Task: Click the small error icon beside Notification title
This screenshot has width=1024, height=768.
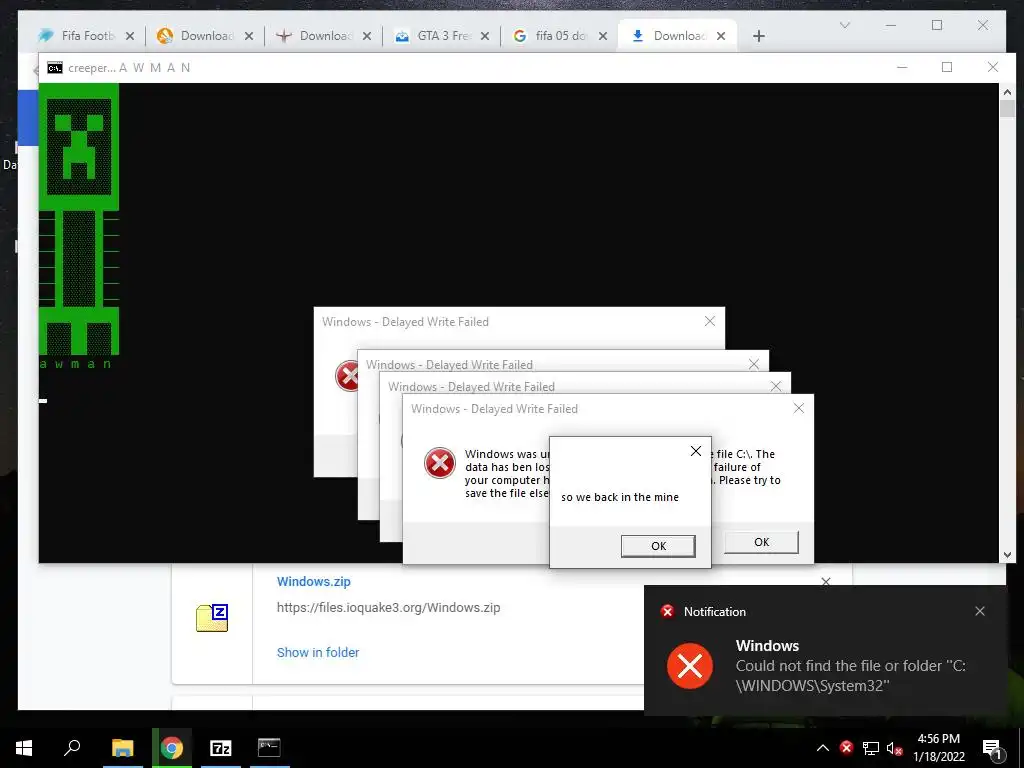Action: (x=667, y=611)
